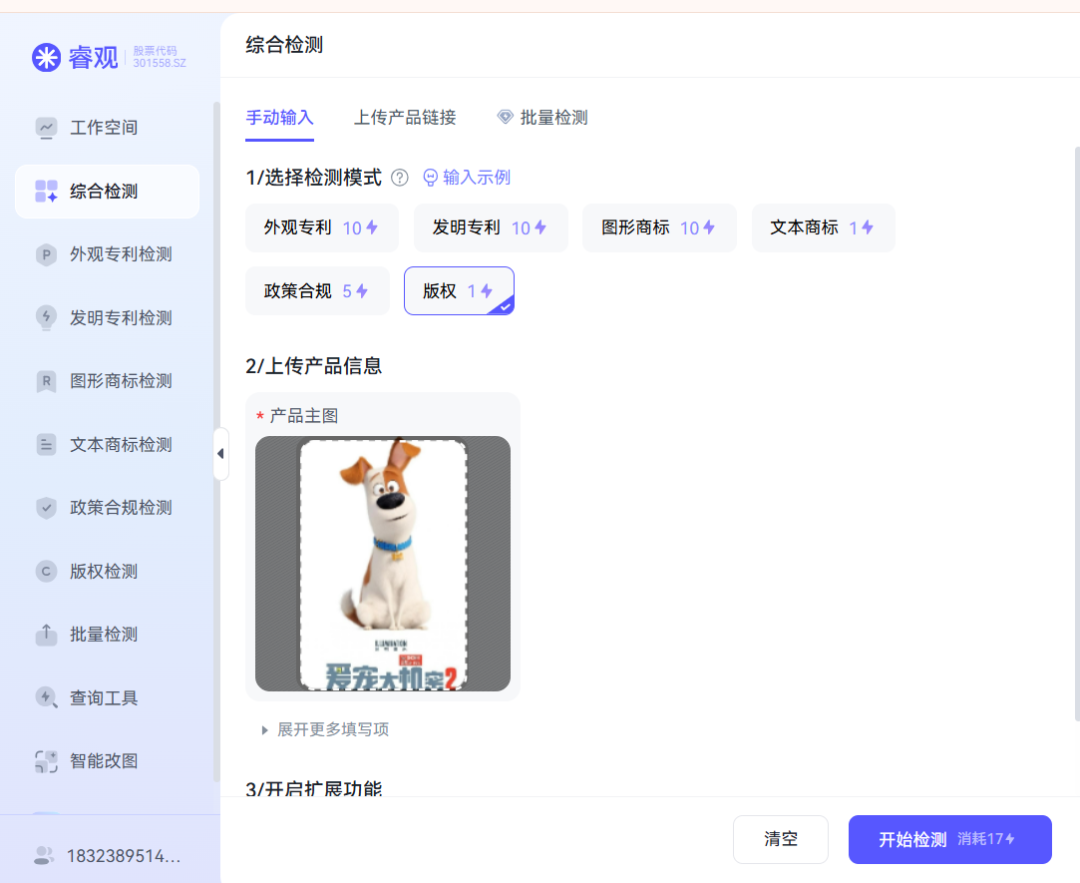Switch to the 上传产品链接 tab

pyautogui.click(x=404, y=117)
